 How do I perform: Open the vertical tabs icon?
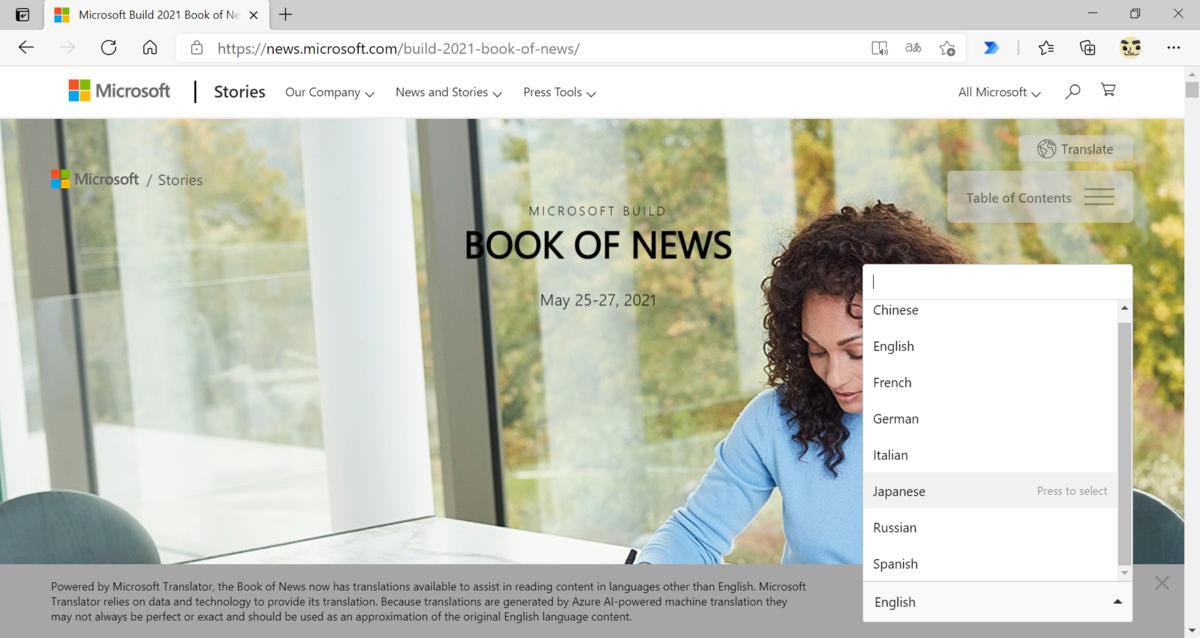point(22,15)
